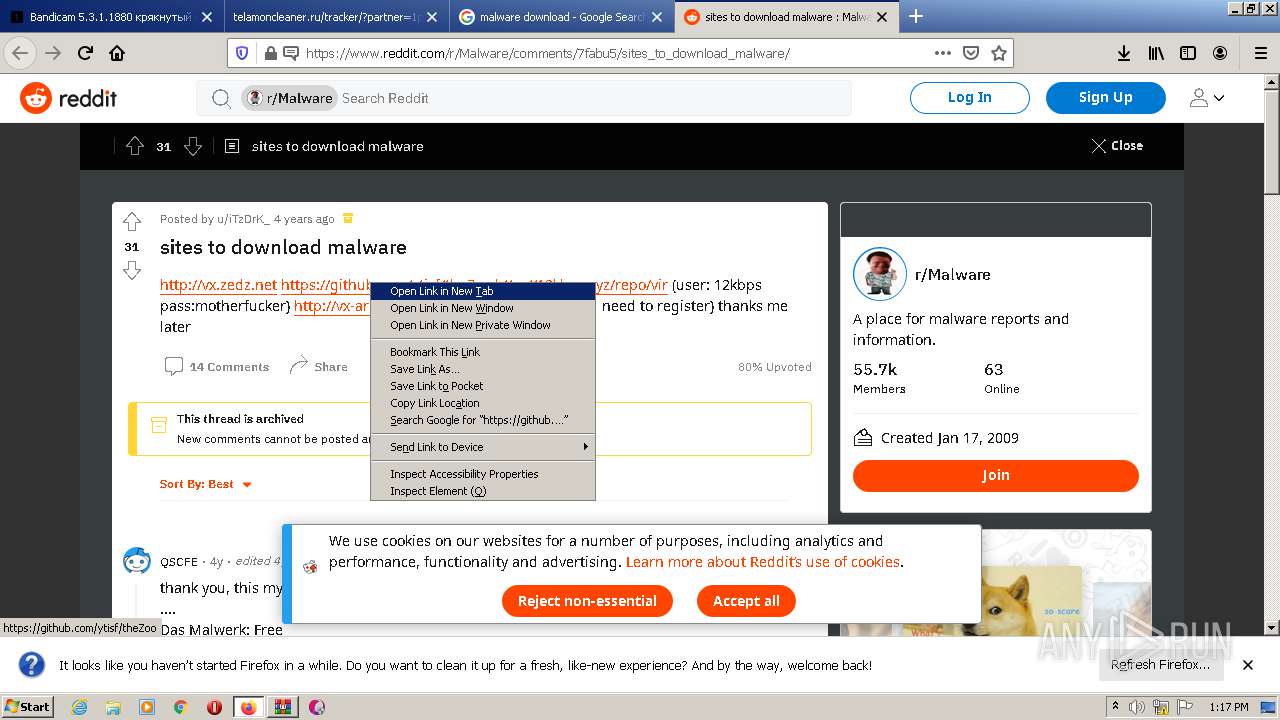Show hidden system tray icons arrow
1280x720 pixels.
[x=1116, y=707]
